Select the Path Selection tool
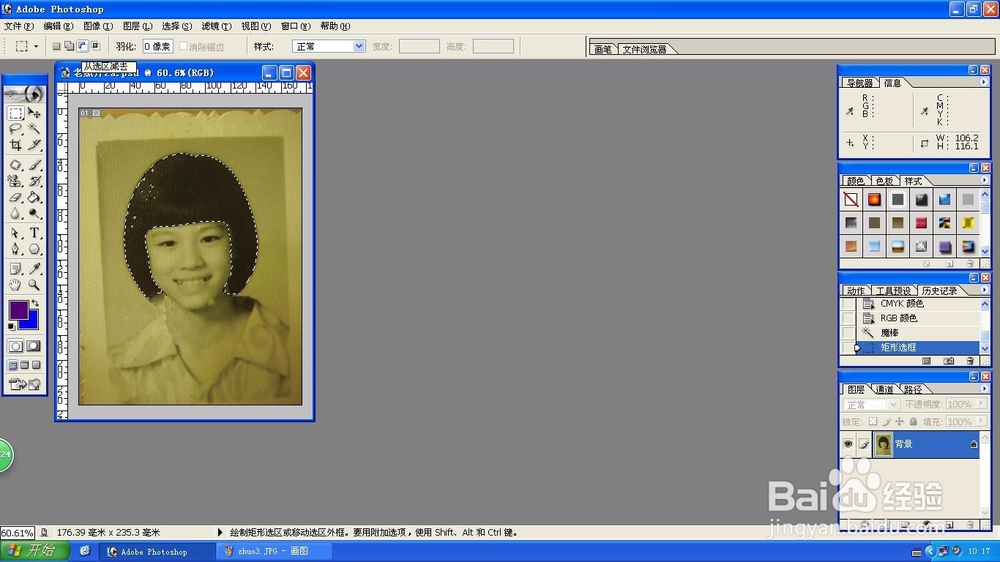 (x=16, y=233)
